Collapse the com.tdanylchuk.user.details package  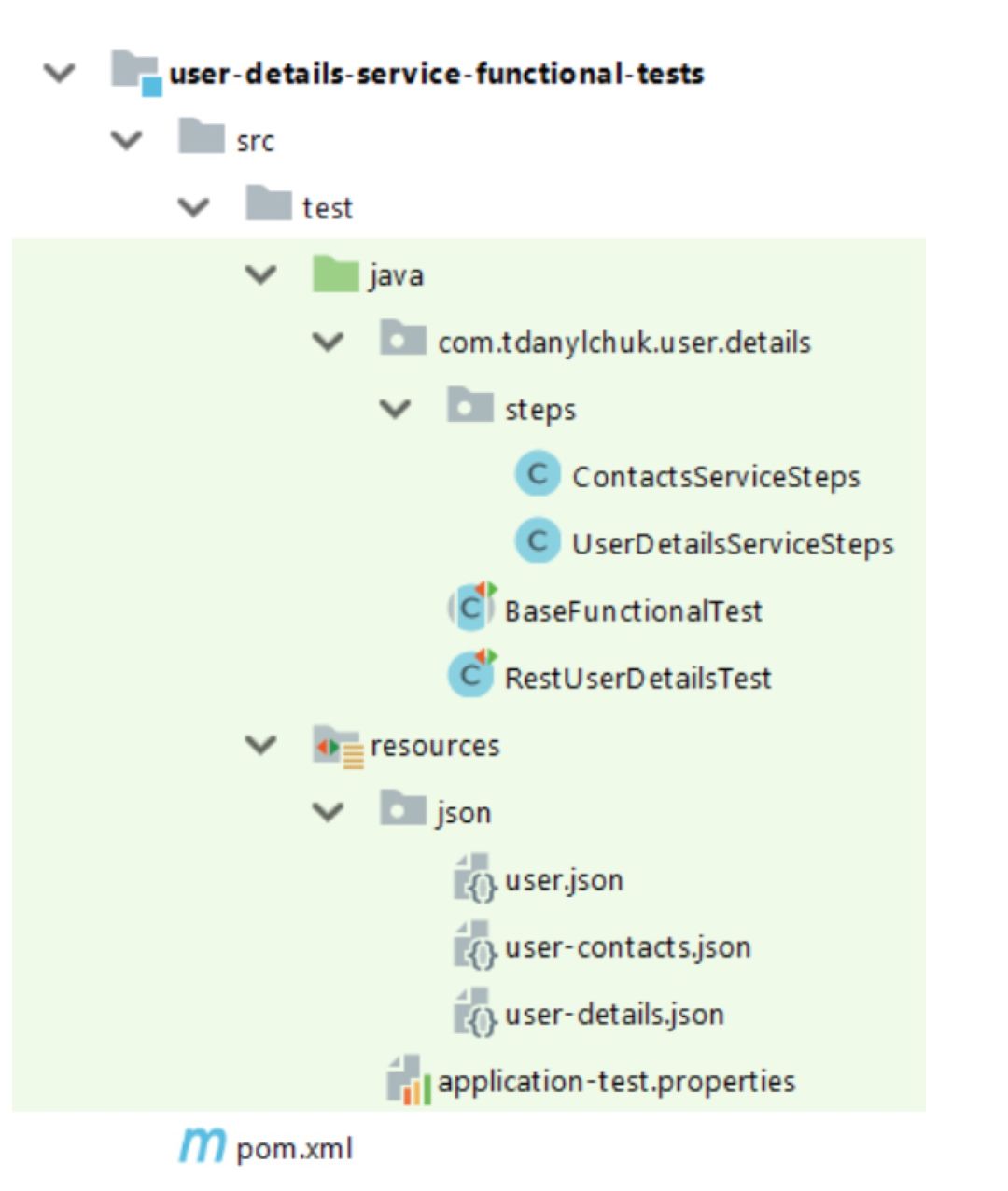[x=329, y=342]
